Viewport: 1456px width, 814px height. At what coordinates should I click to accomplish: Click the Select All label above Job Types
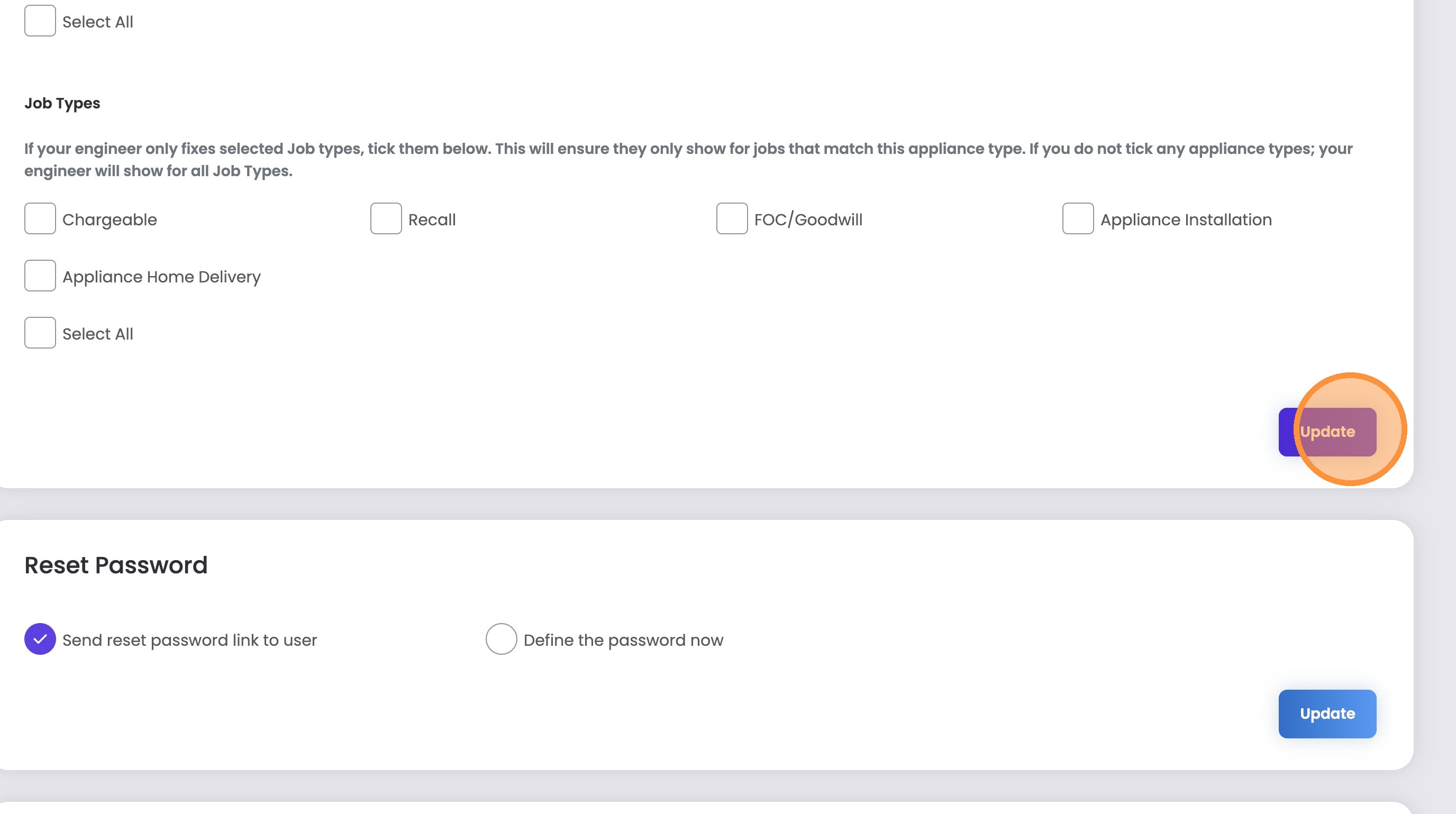98,22
